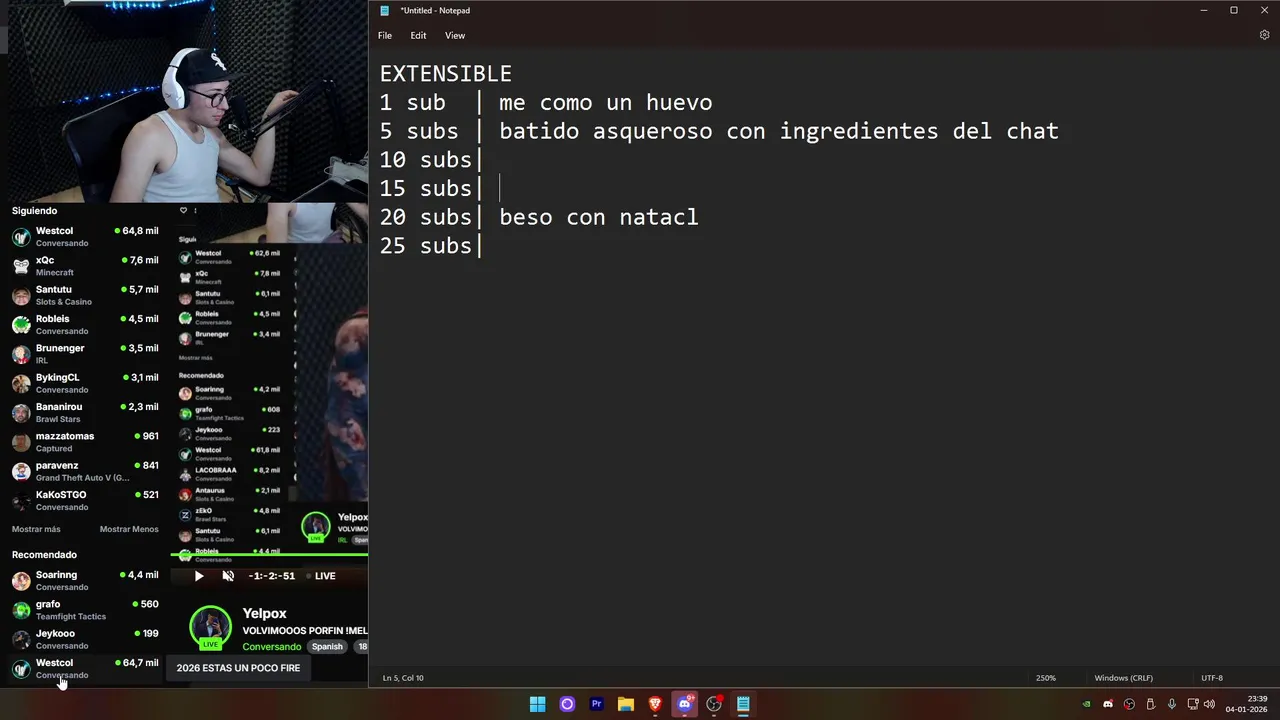Click the Notepad taskbar icon
The width and height of the screenshot is (1280, 720).
point(743,704)
